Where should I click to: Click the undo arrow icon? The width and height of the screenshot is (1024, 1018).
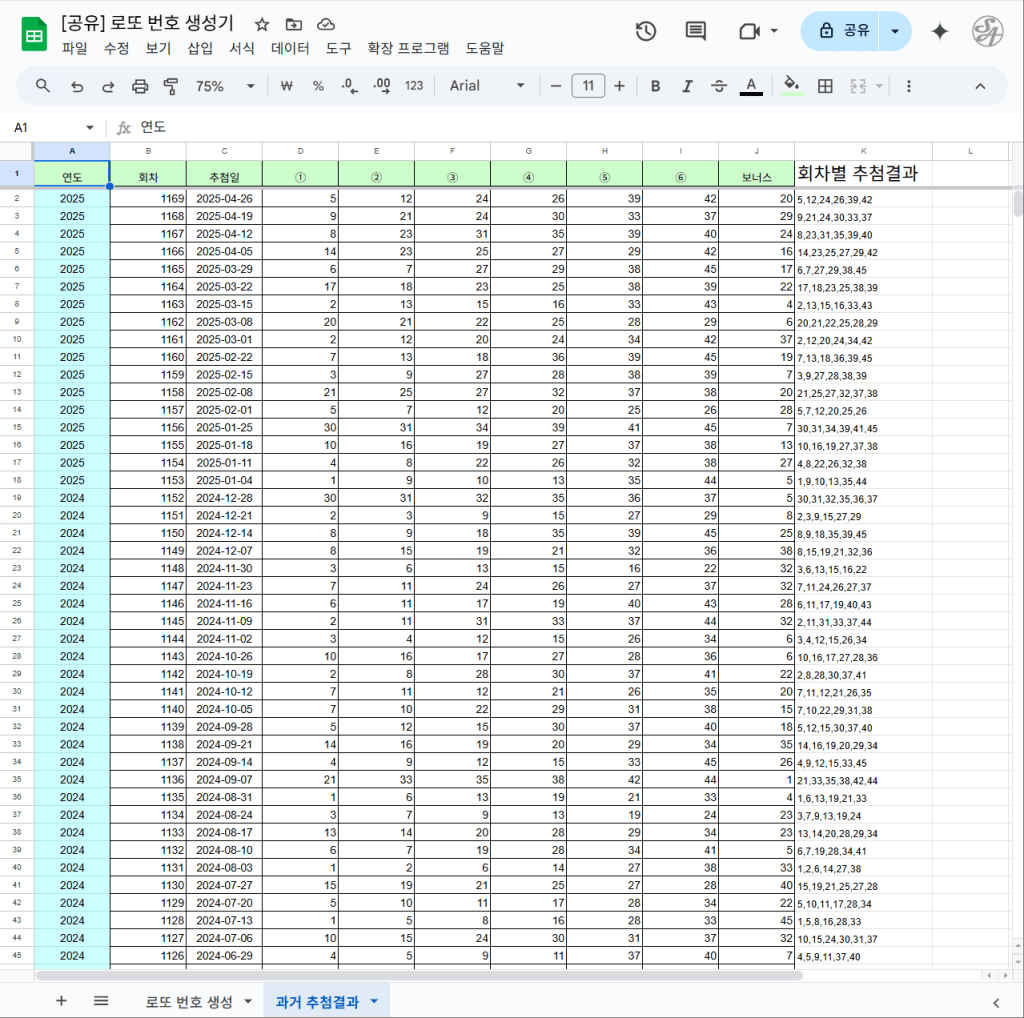point(76,86)
